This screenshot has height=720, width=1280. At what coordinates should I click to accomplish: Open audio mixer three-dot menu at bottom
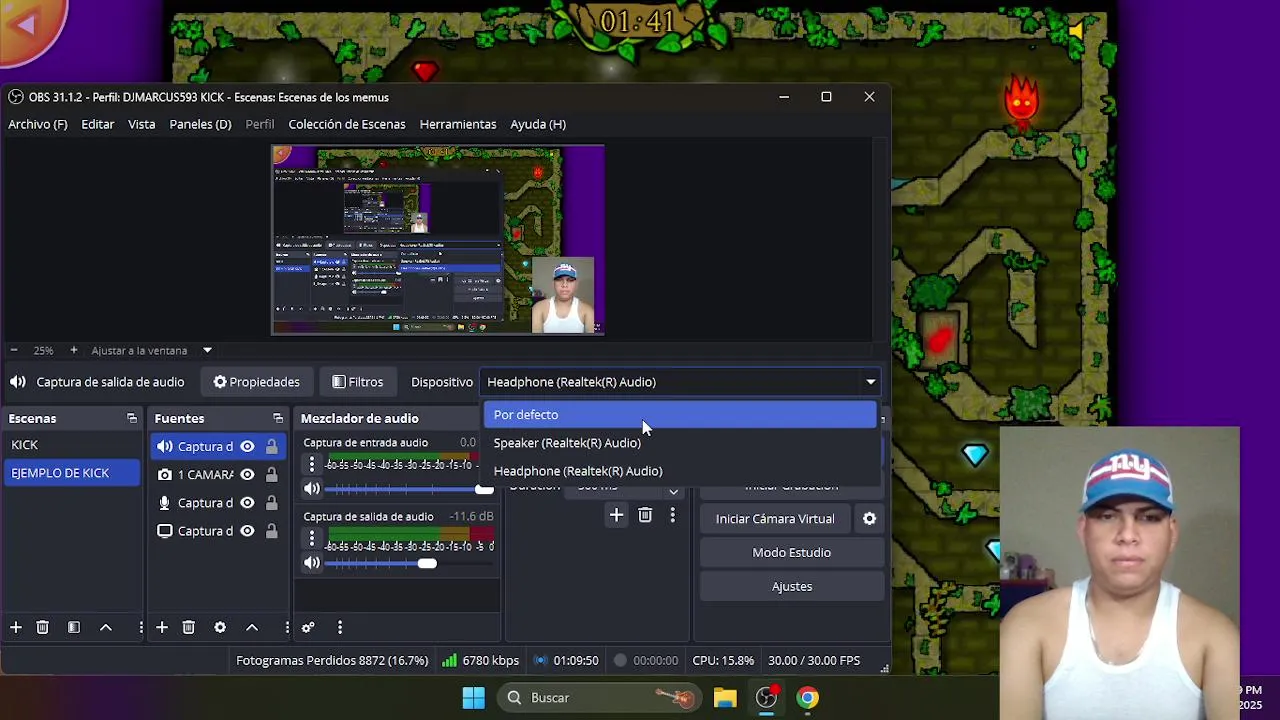pyautogui.click(x=340, y=627)
